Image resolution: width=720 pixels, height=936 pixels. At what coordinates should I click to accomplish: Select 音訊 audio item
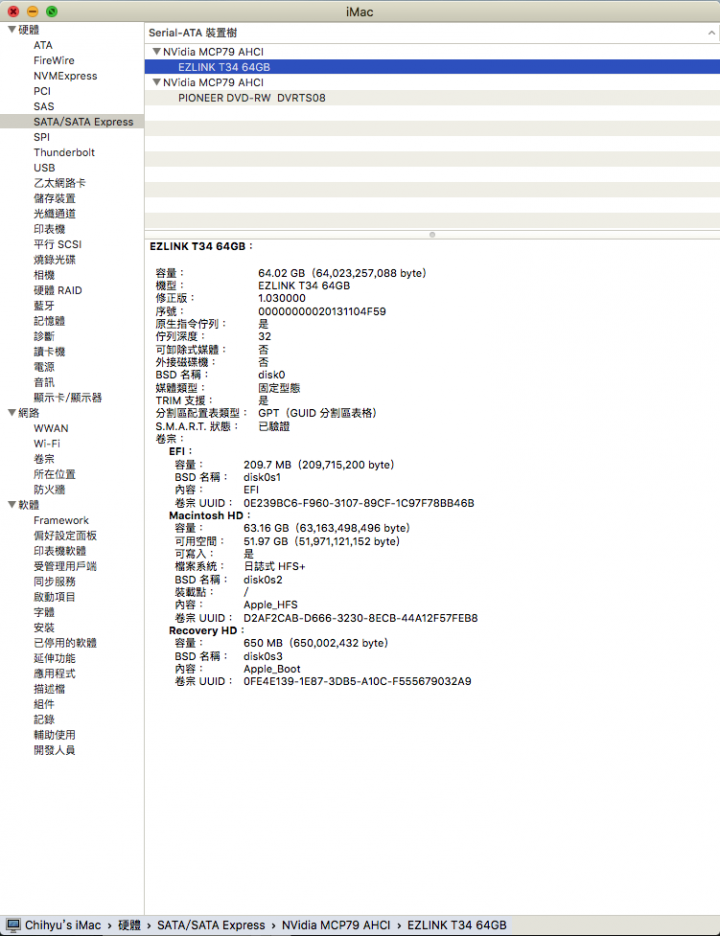pyautogui.click(x=44, y=382)
